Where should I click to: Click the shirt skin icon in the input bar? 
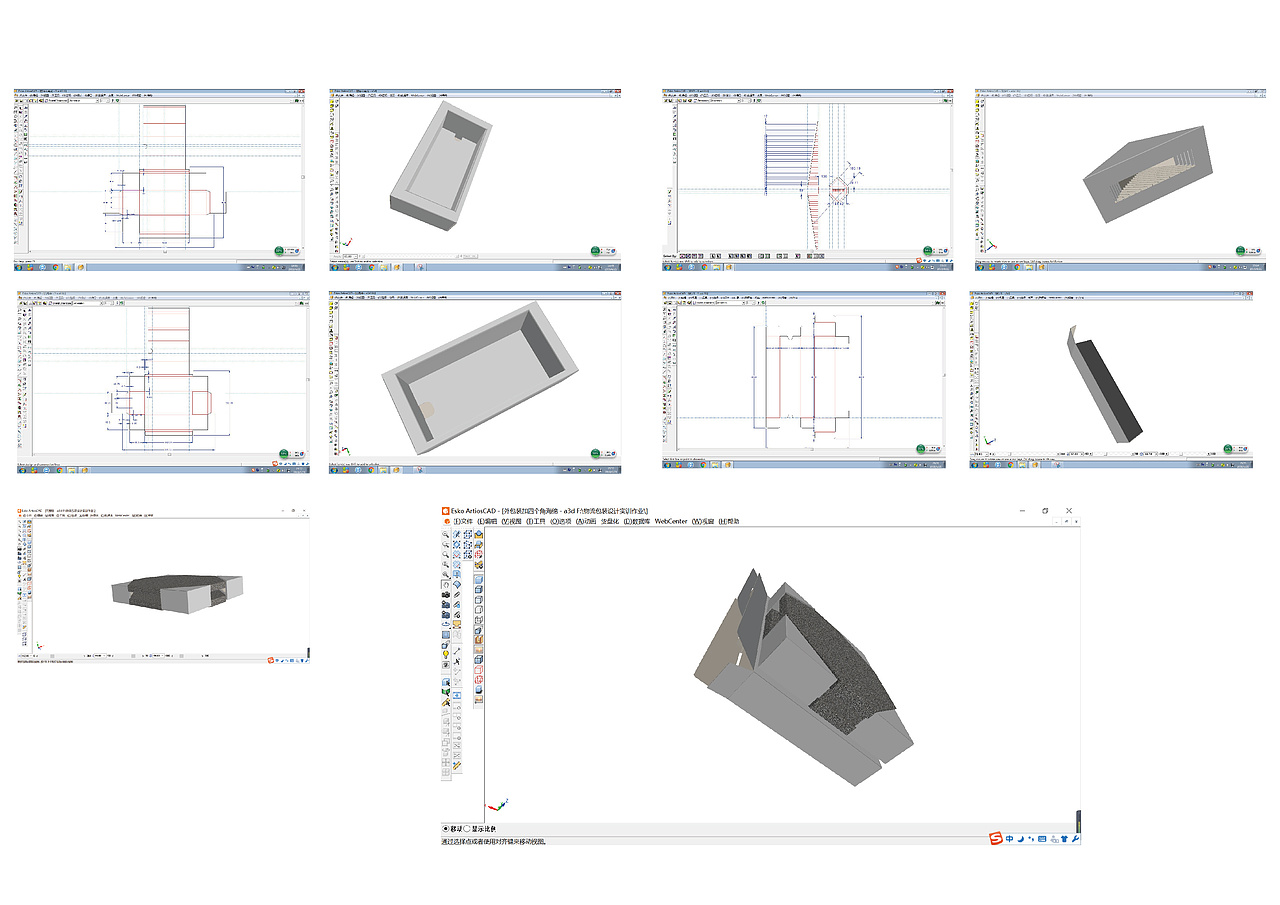(1064, 838)
